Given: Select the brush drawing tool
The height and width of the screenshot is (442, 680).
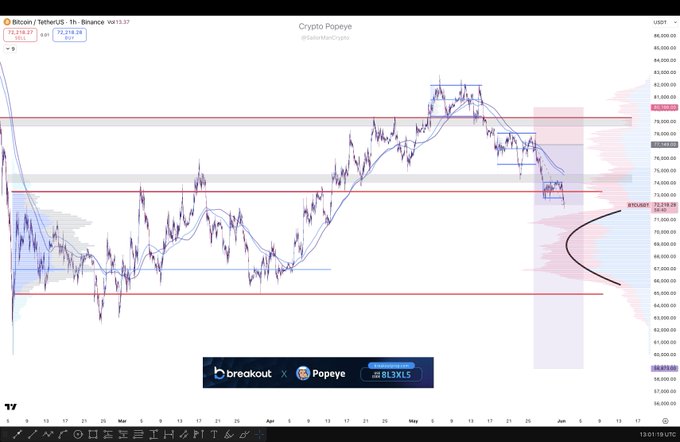Looking at the screenshot, I should [229, 434].
